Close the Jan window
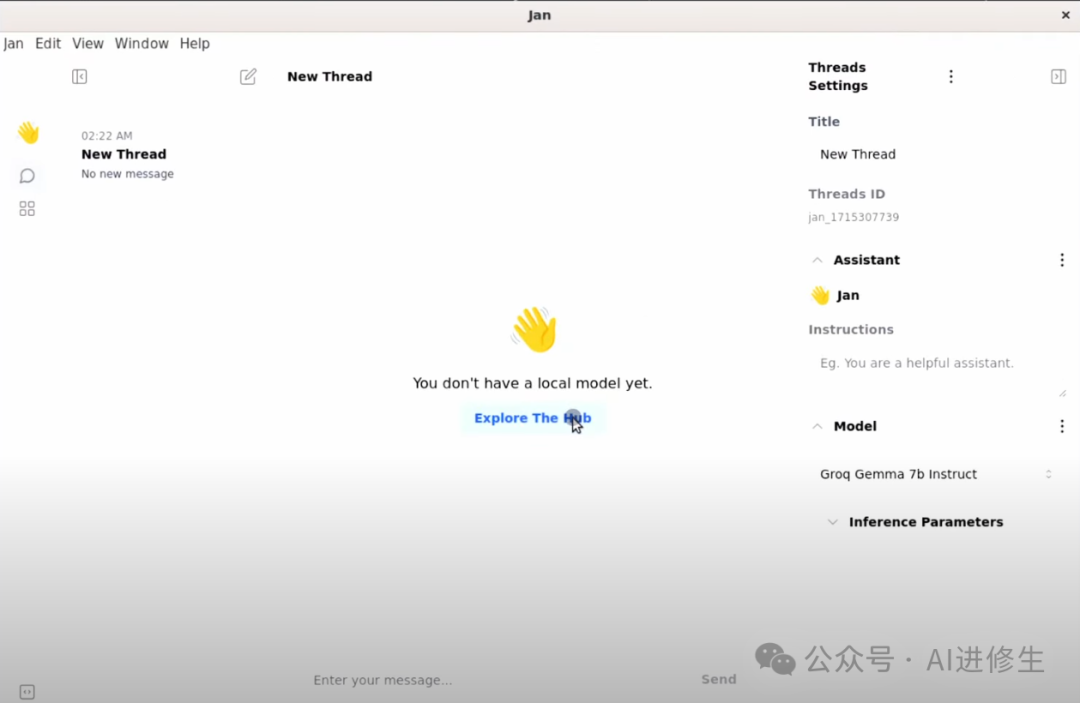 tap(1065, 15)
